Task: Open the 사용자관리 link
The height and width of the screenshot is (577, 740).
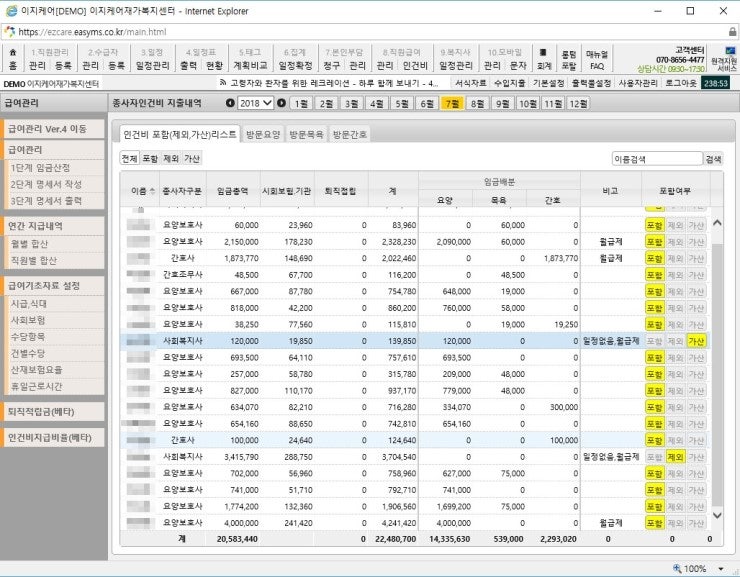Action: coord(638,83)
